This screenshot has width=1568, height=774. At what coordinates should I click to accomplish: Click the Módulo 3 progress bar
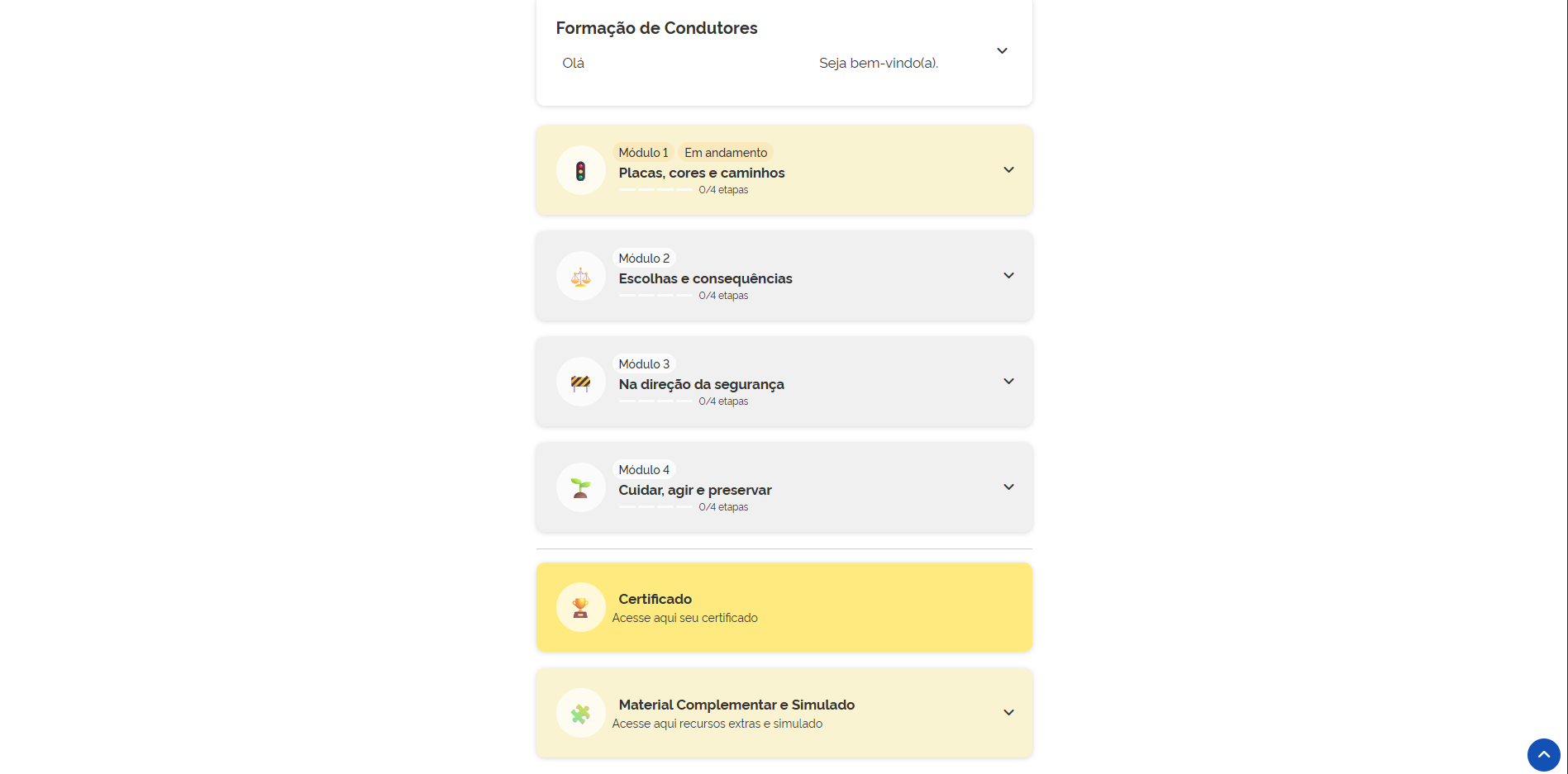coord(655,401)
